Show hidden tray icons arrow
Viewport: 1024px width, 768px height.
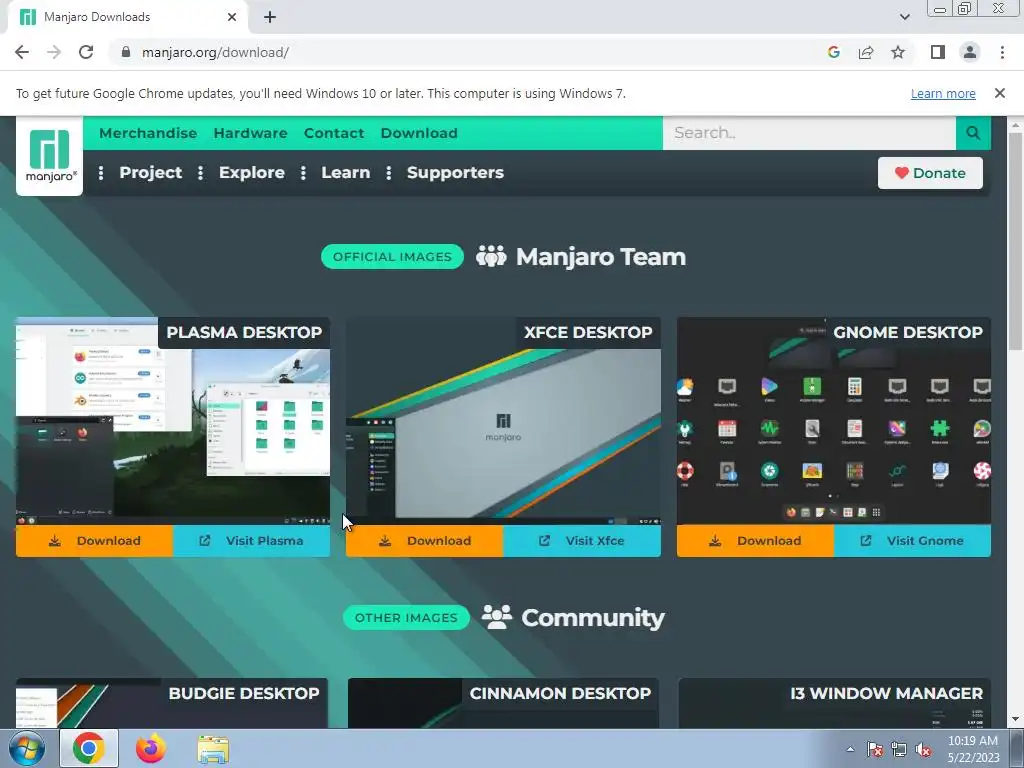click(850, 749)
